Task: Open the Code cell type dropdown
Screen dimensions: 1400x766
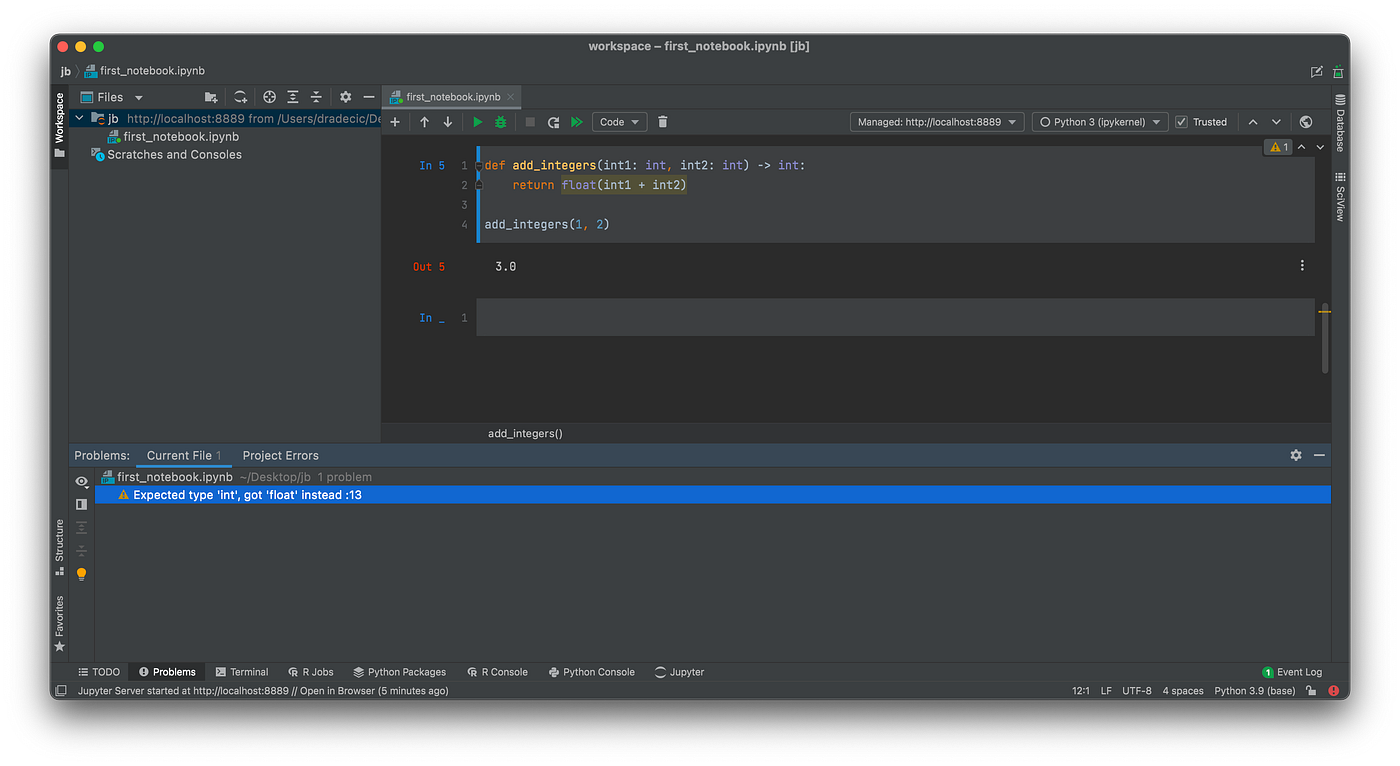Action: tap(618, 121)
